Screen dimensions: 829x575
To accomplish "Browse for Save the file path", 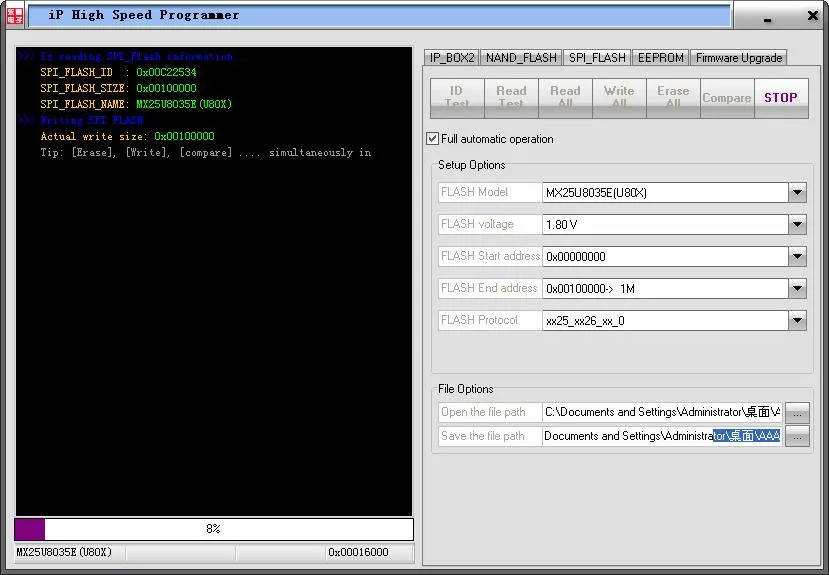I will [797, 437].
